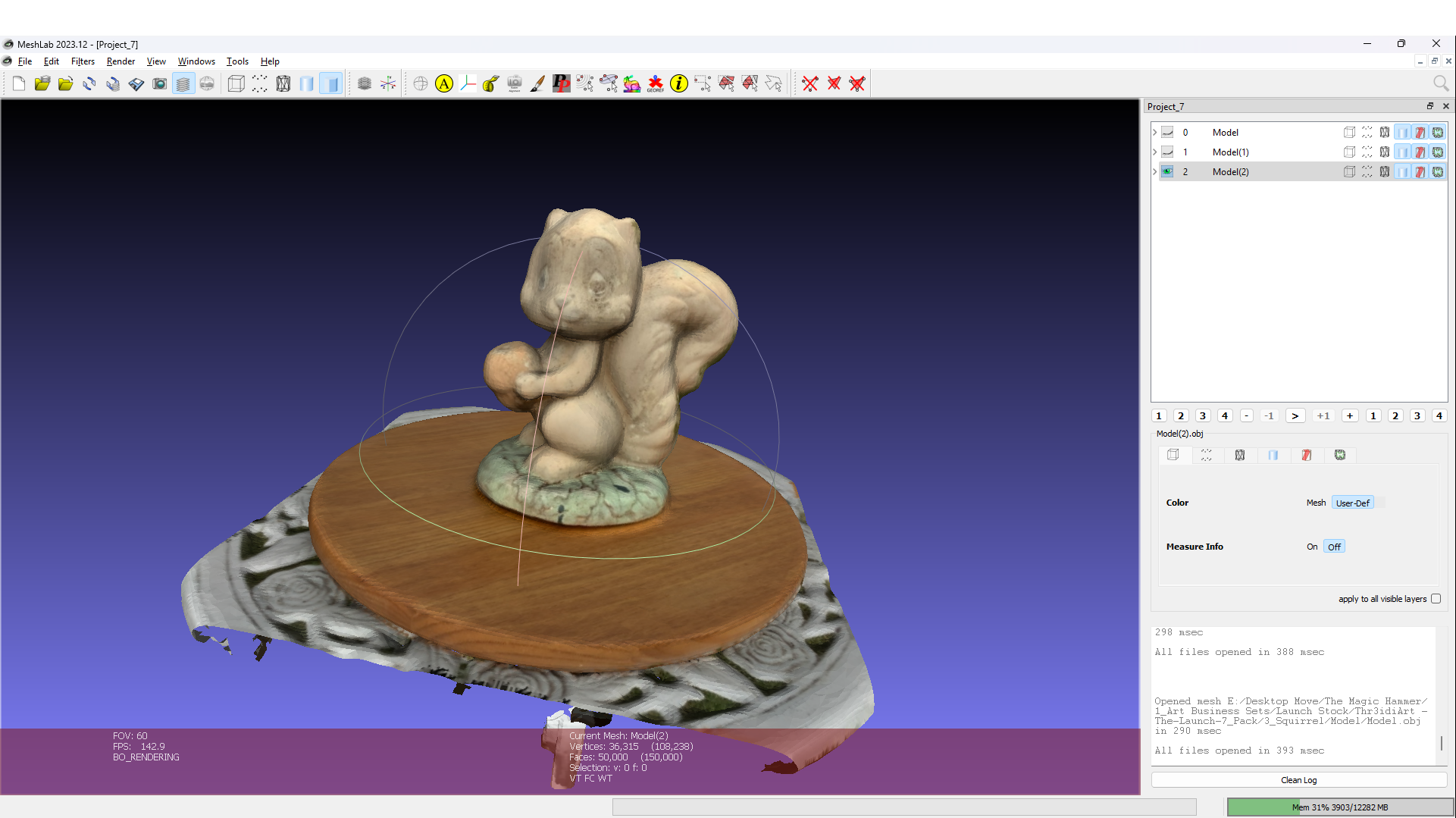1456x818 pixels.
Task: Expand the Model layer tree item
Action: (1154, 132)
